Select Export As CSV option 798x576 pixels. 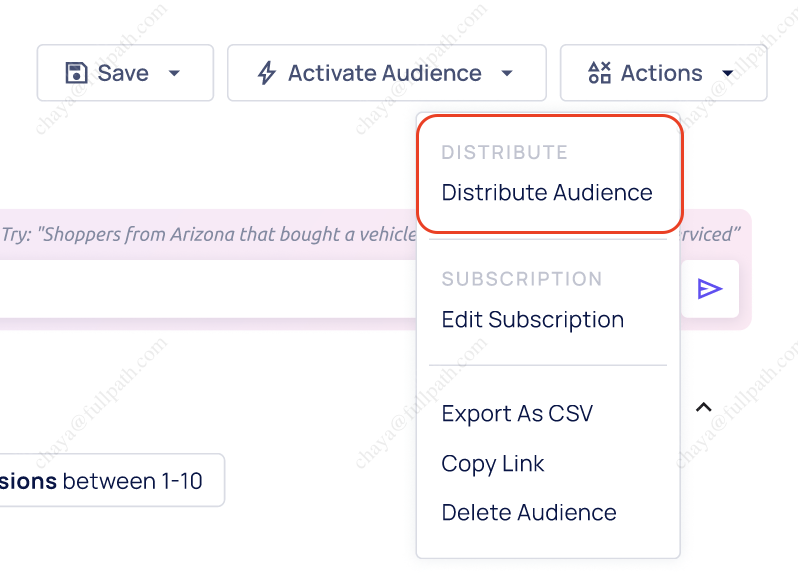pyautogui.click(x=517, y=414)
